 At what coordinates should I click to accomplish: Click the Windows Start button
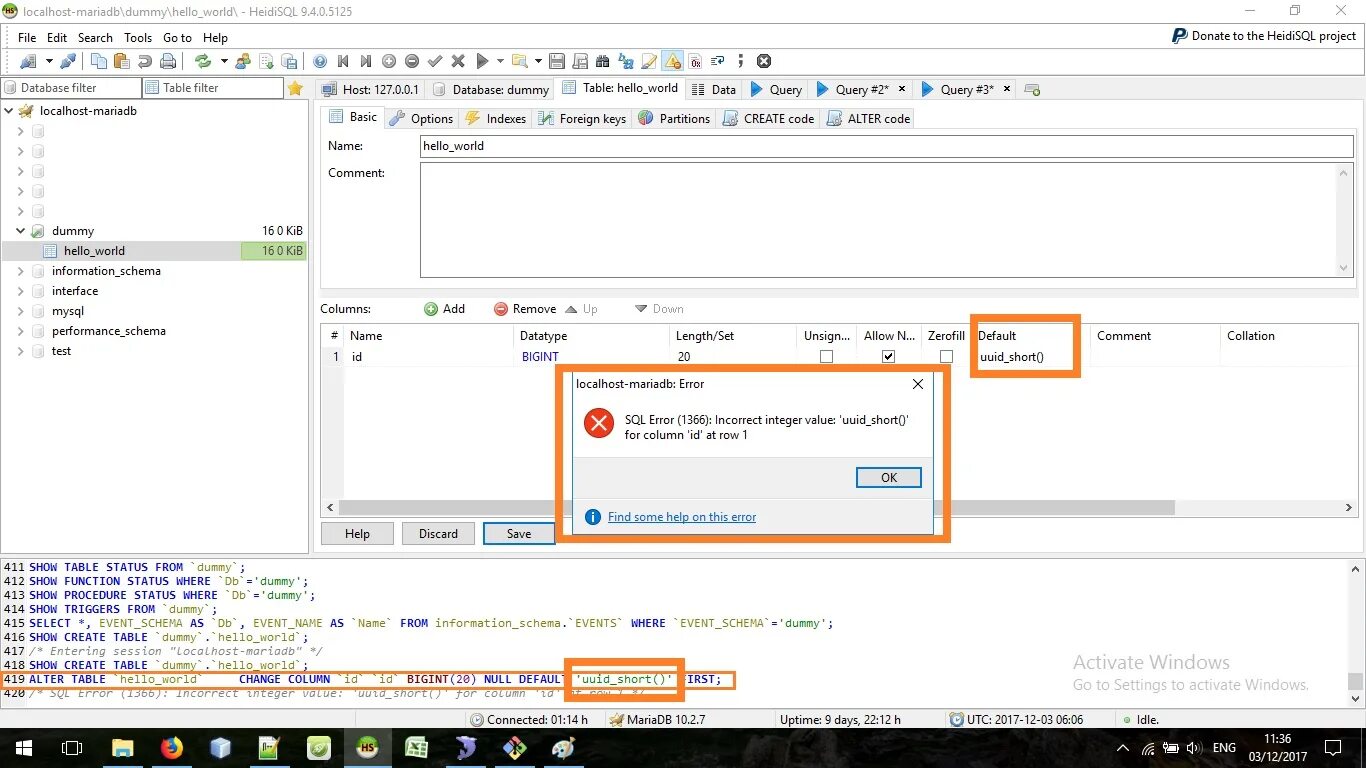[24, 748]
